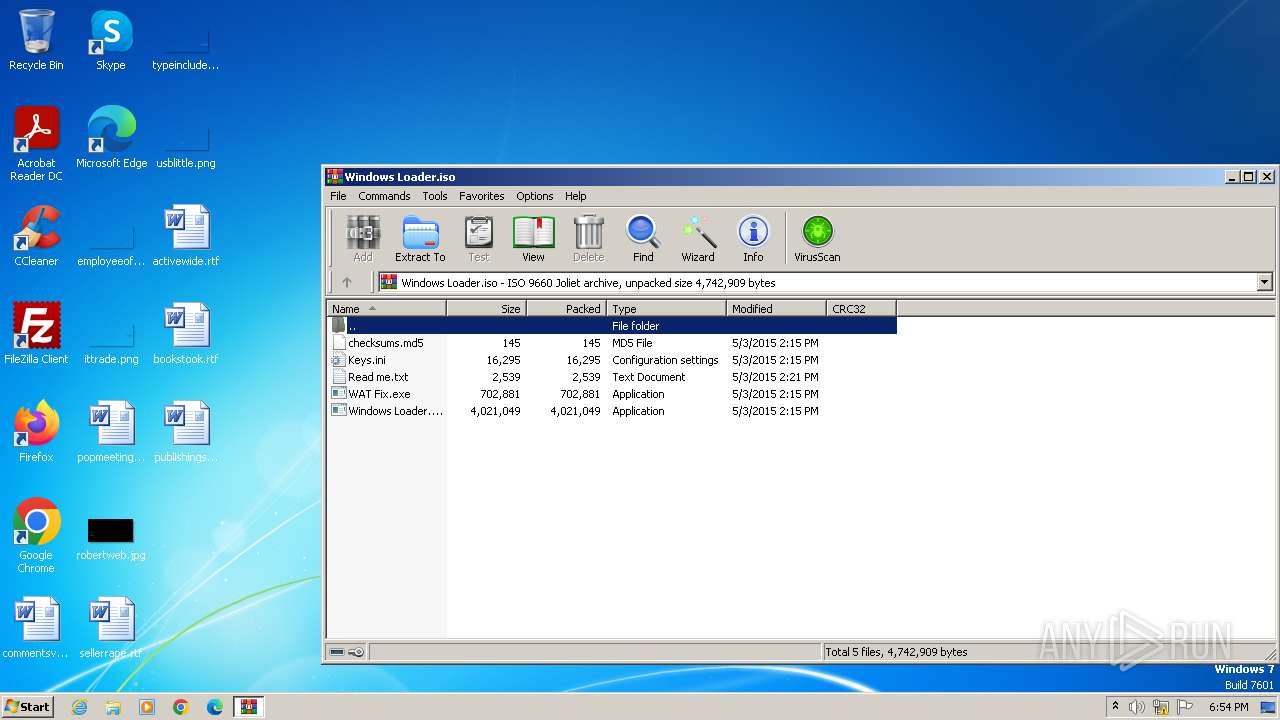Sort by CRC32 column header

point(861,309)
